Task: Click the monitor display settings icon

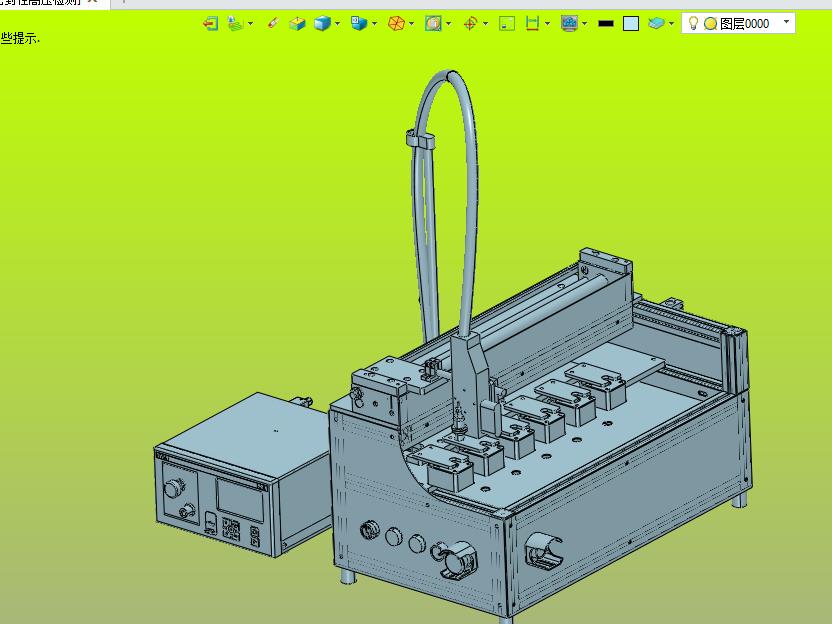Action: coord(569,23)
